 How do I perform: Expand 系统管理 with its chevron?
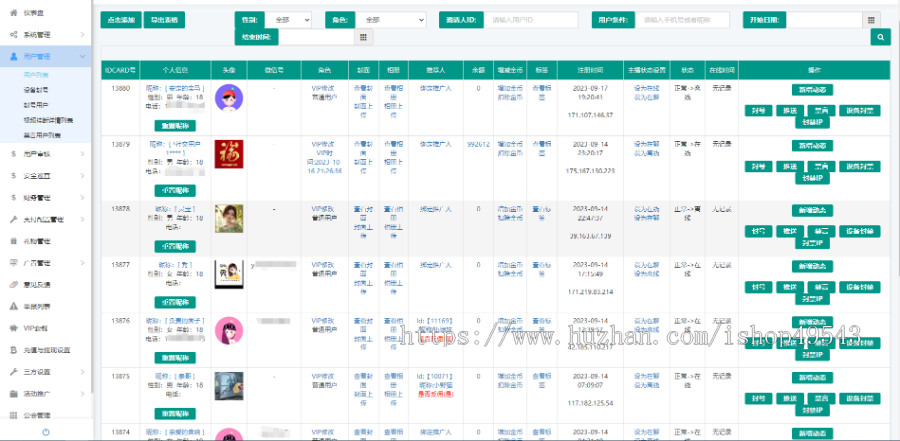tap(83, 35)
